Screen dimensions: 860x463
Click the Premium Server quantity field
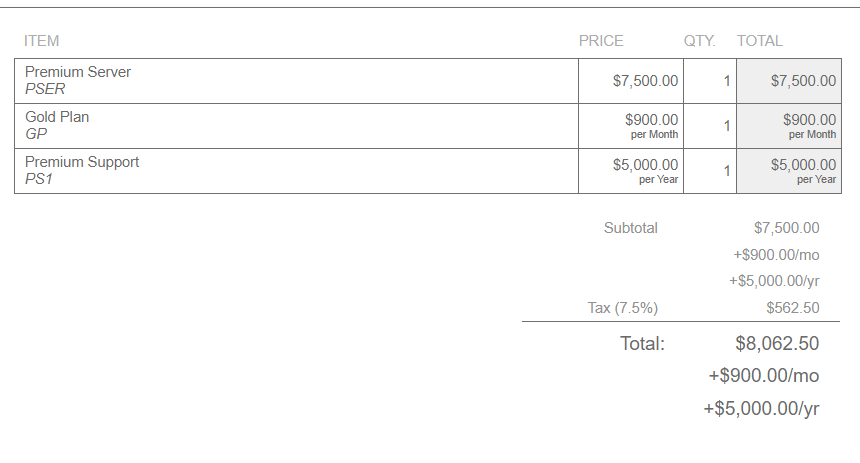pos(710,81)
